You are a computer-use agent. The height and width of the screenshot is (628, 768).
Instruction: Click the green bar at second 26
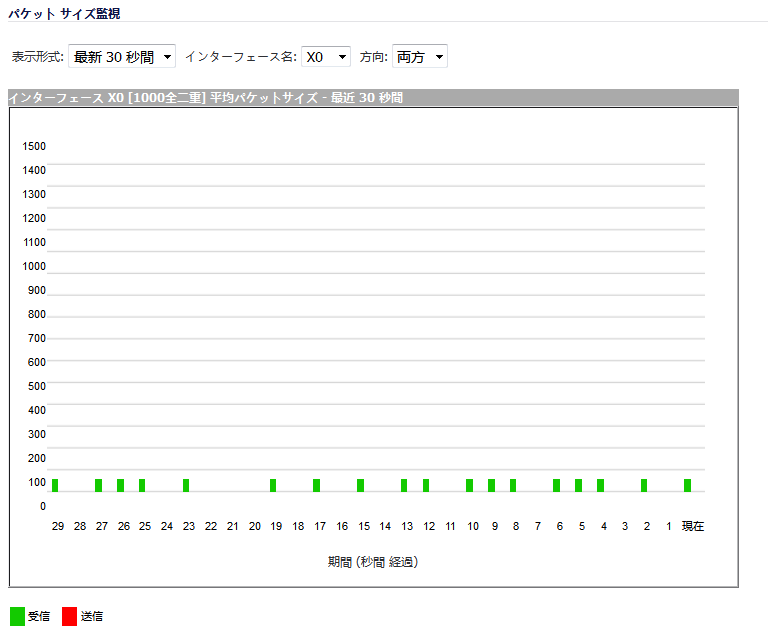click(120, 485)
